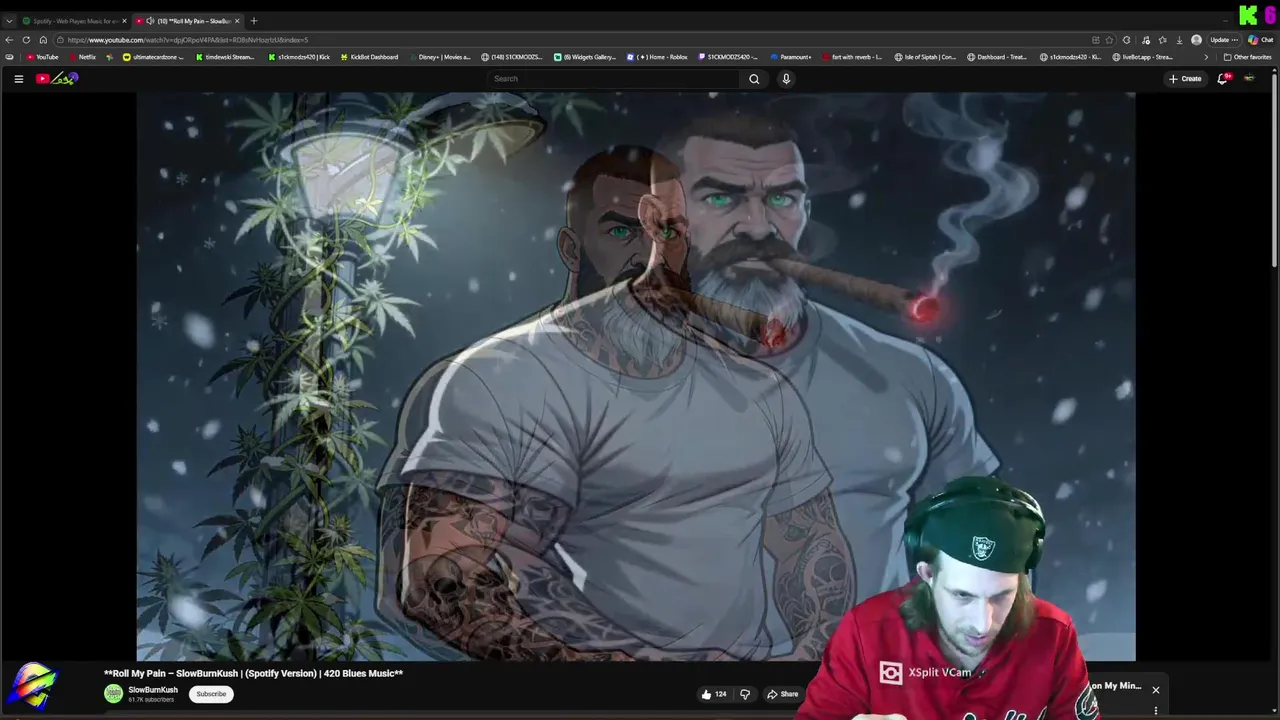1280x720 pixels.
Task: Open the favorites list toolbar icon
Action: tap(1162, 40)
